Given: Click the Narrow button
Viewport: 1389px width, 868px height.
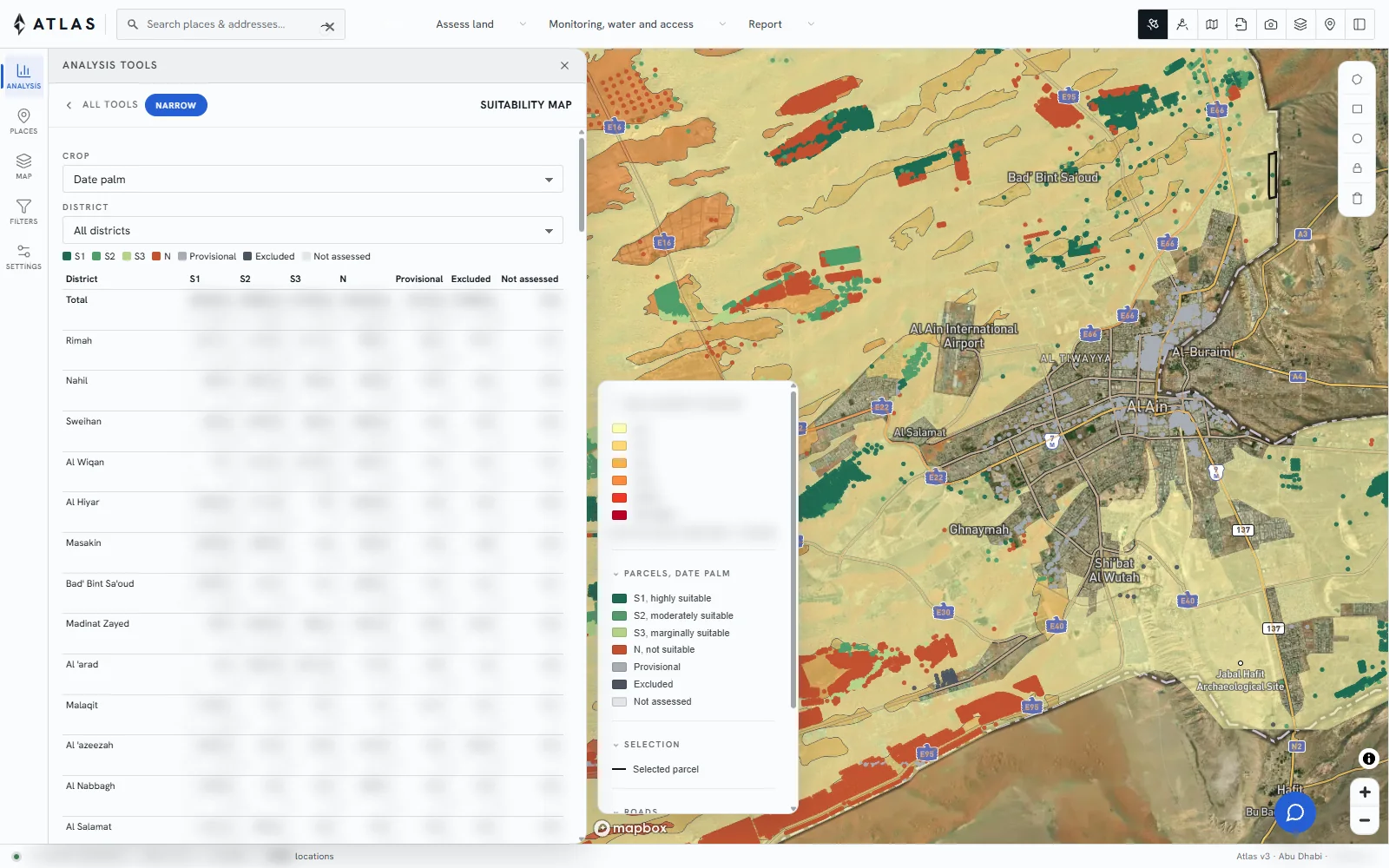Looking at the screenshot, I should click(x=176, y=105).
